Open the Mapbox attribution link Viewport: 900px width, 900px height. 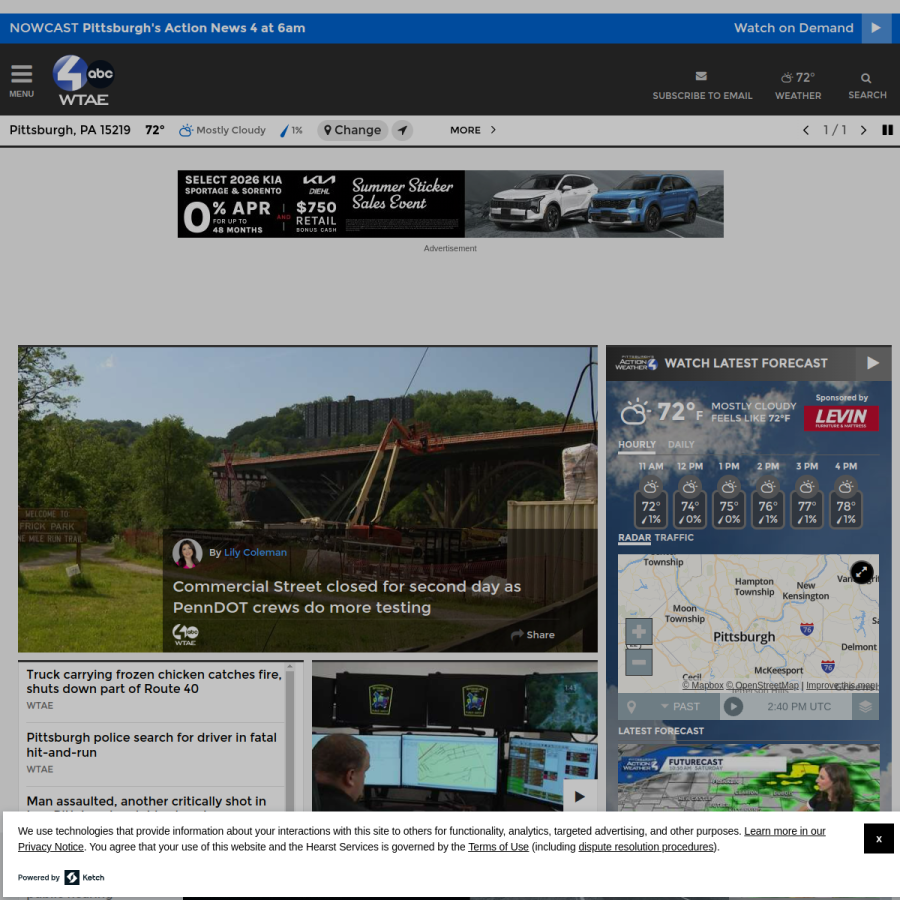point(703,685)
